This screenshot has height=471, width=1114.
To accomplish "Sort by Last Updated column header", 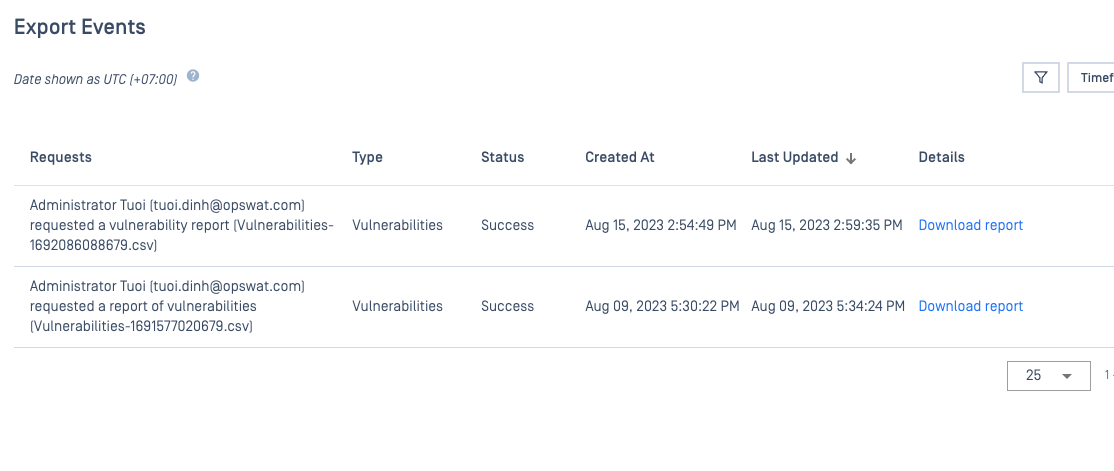I will 794,157.
